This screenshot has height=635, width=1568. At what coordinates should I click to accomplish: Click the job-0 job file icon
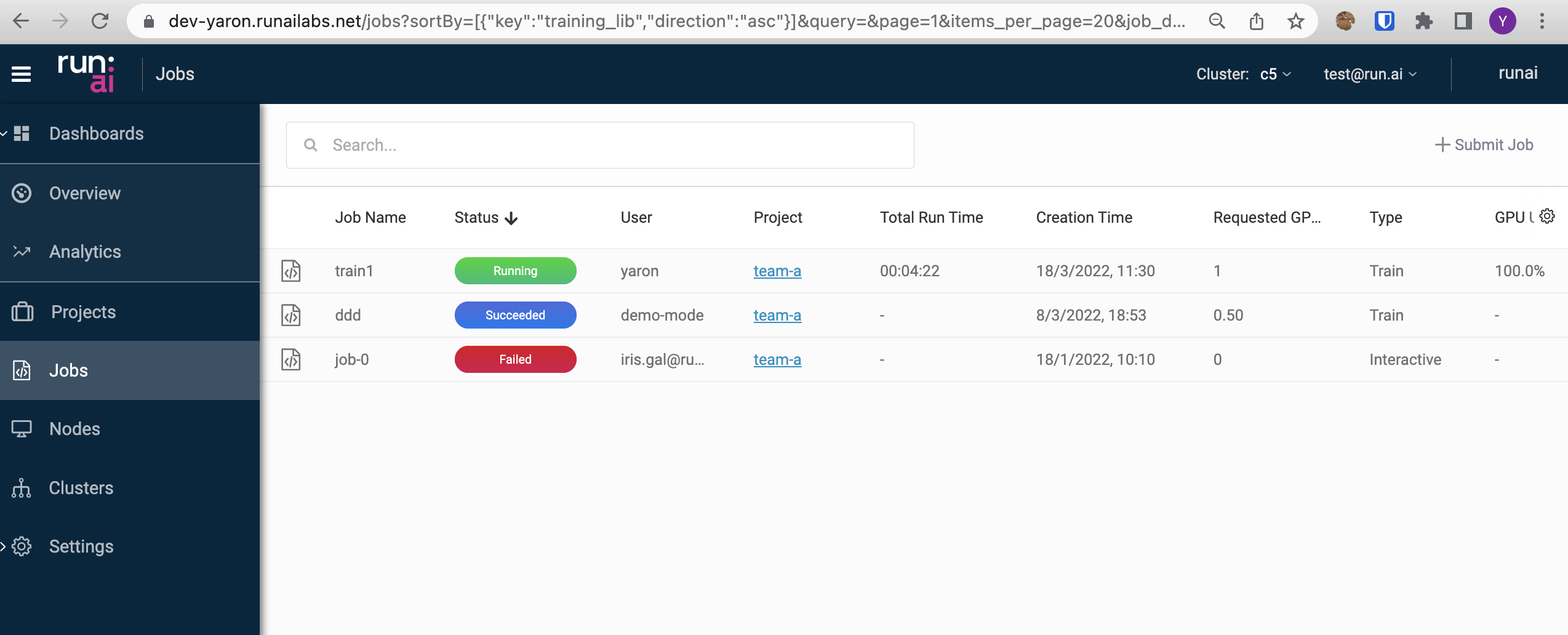tap(291, 359)
